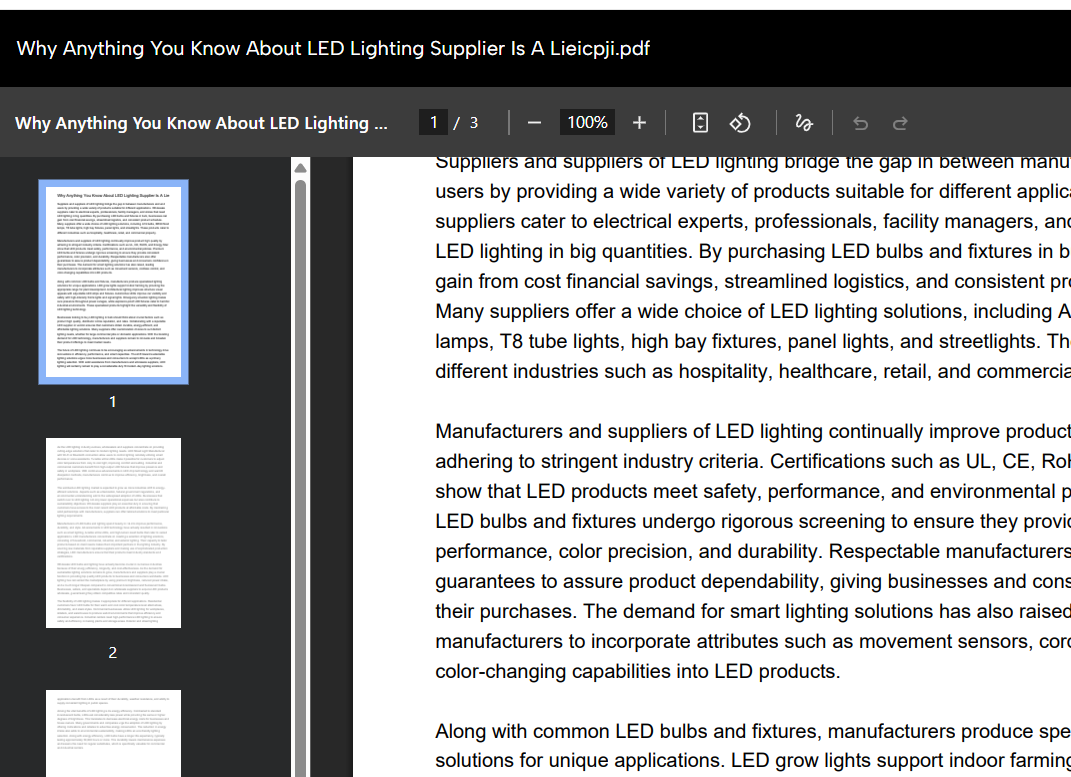1071x777 pixels.
Task: Open page 1 thumbnail
Action: tap(112, 282)
